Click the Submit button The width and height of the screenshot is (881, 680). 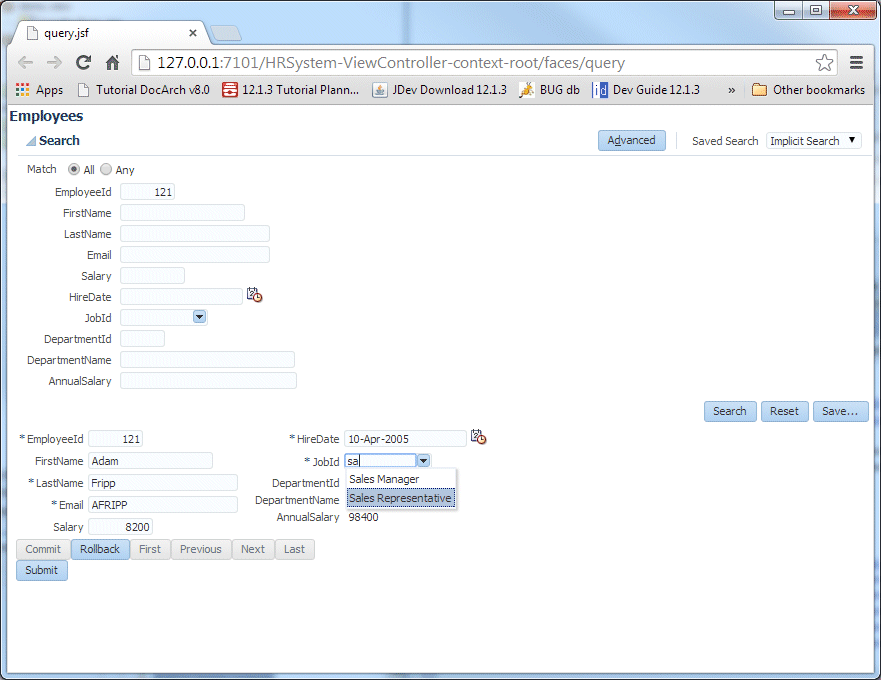coord(42,570)
